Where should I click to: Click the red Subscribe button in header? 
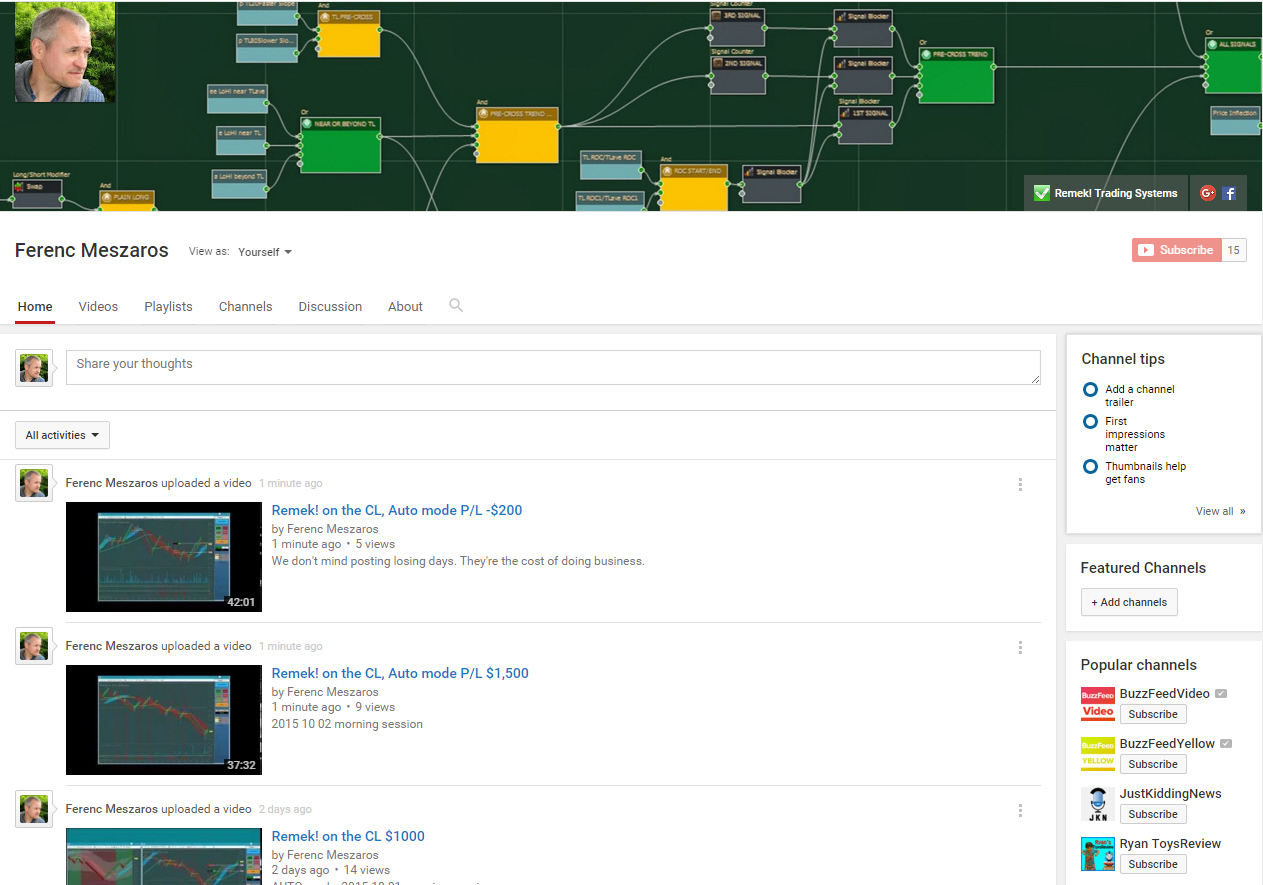coord(1176,250)
